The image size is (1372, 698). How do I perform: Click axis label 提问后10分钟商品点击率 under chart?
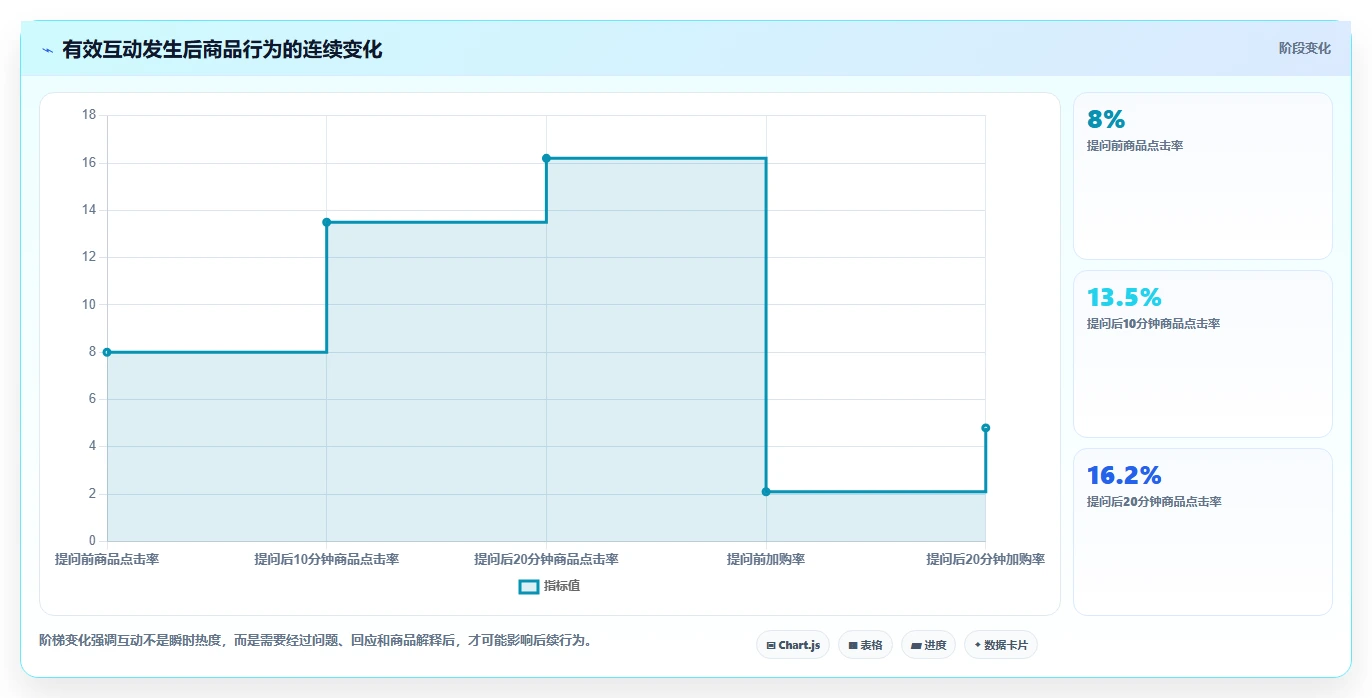click(326, 559)
